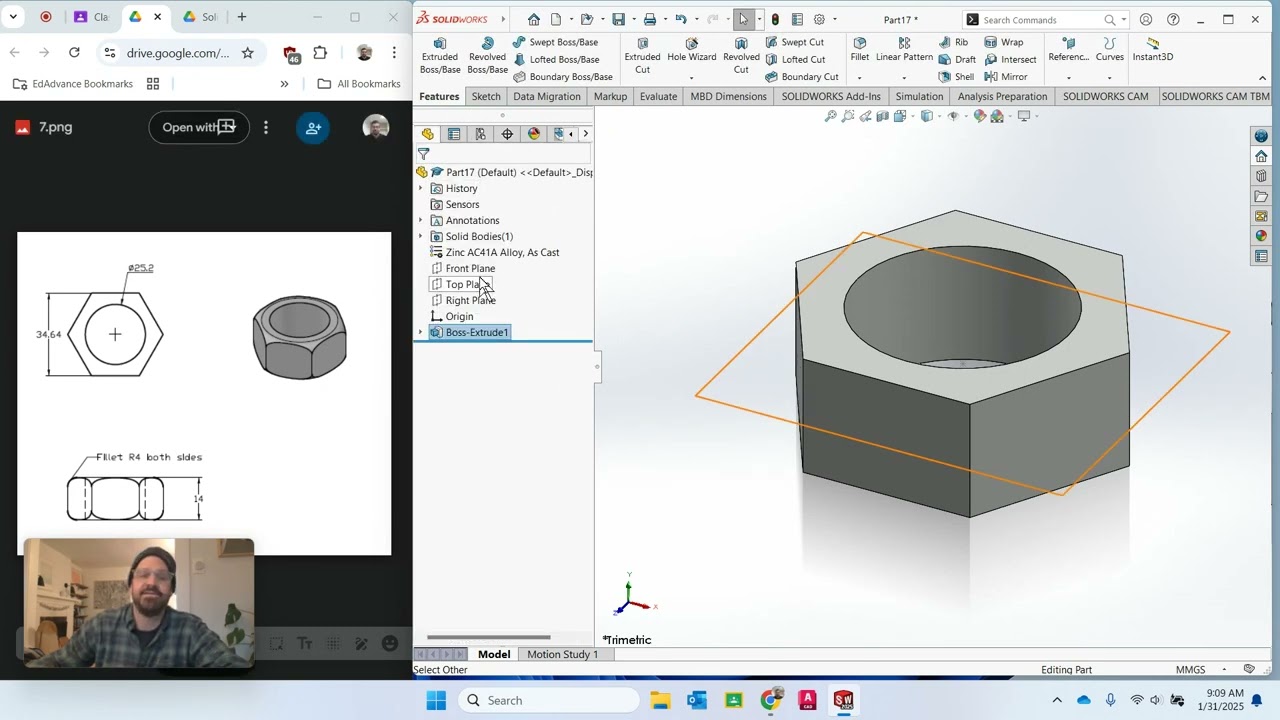Open File Explorer from taskbar
Screen dimensions: 1280x720
coord(660,700)
